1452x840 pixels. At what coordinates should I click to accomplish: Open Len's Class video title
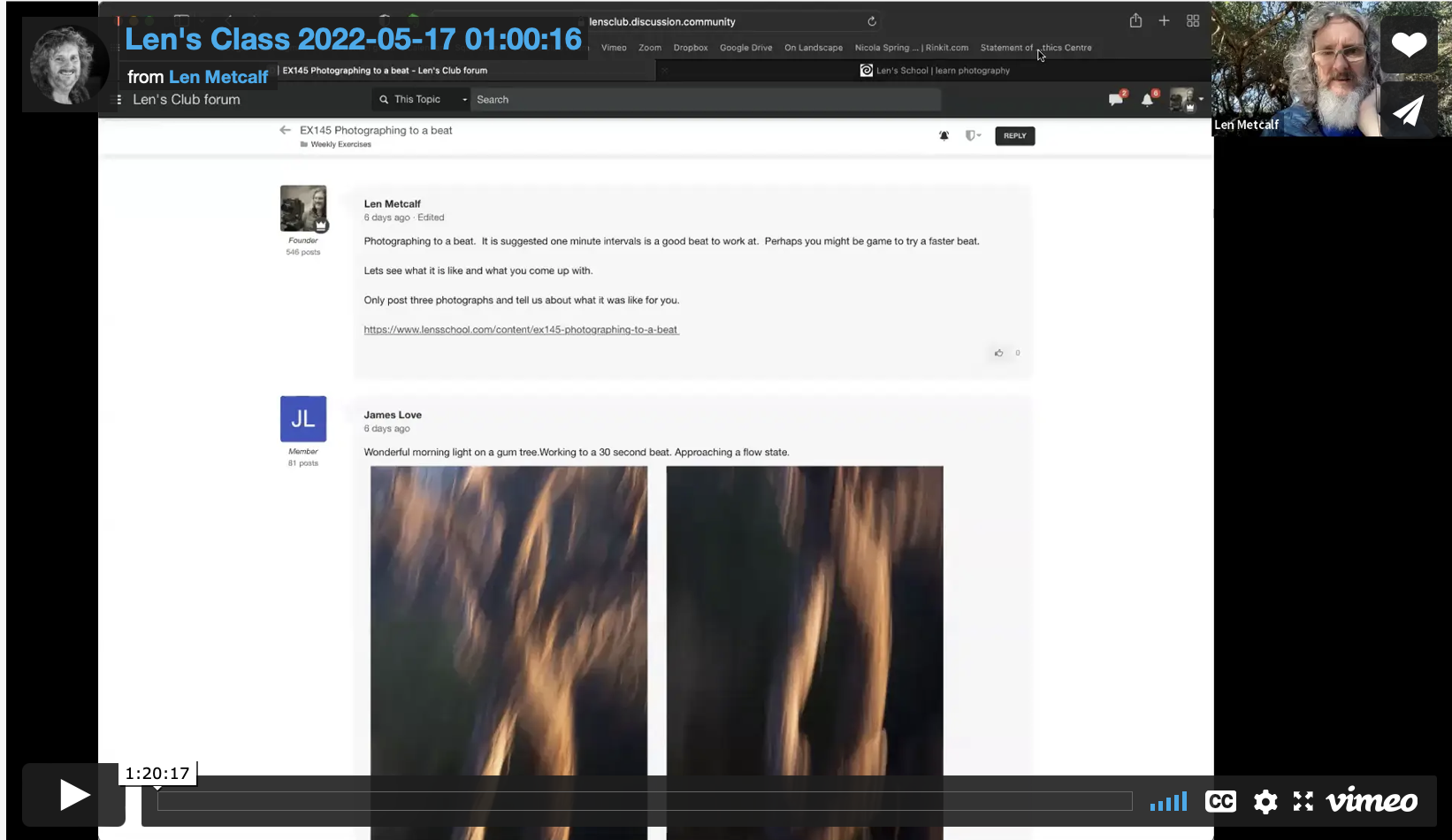tap(353, 39)
